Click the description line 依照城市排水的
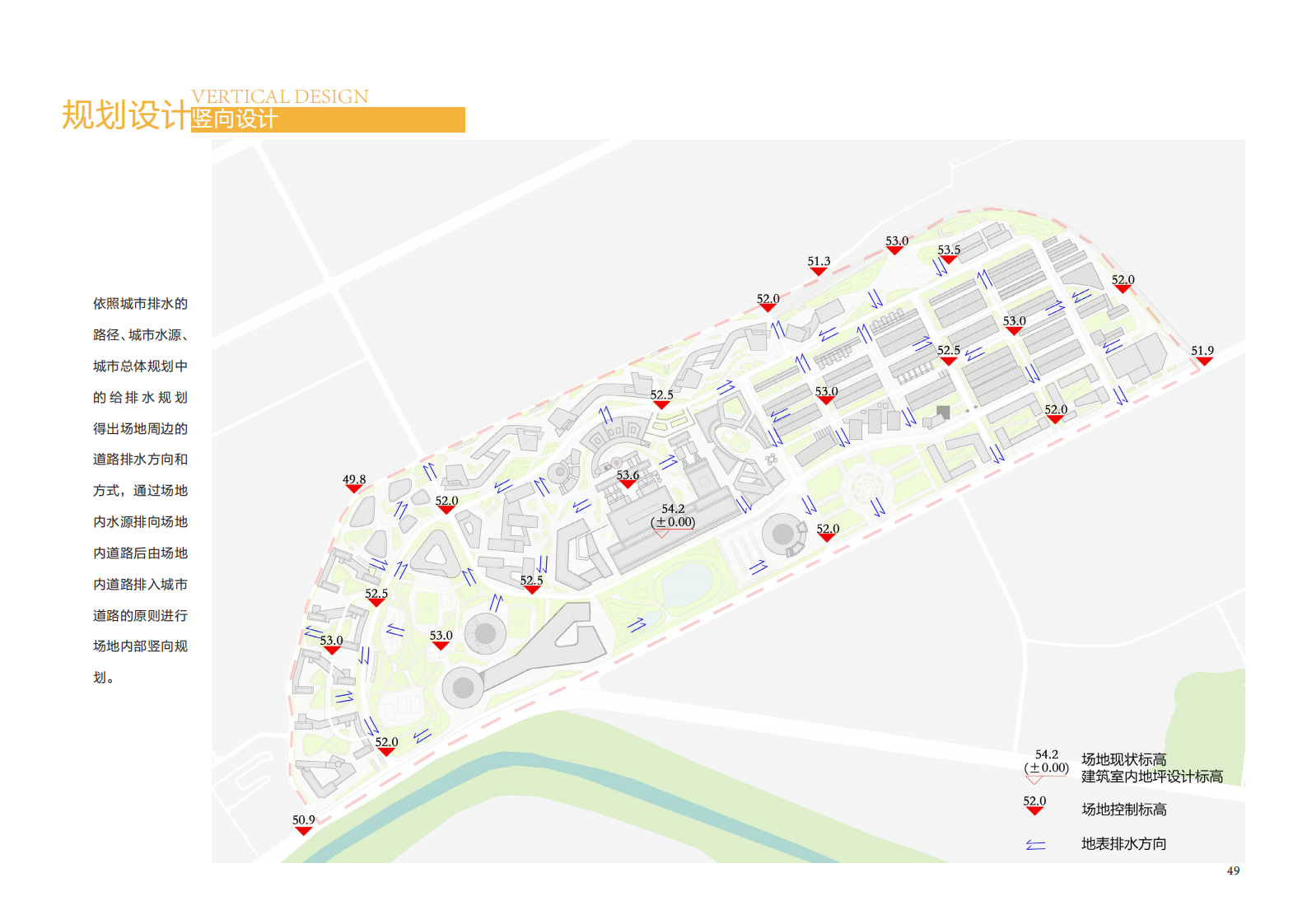This screenshot has width=1307, height=924. pyautogui.click(x=140, y=304)
